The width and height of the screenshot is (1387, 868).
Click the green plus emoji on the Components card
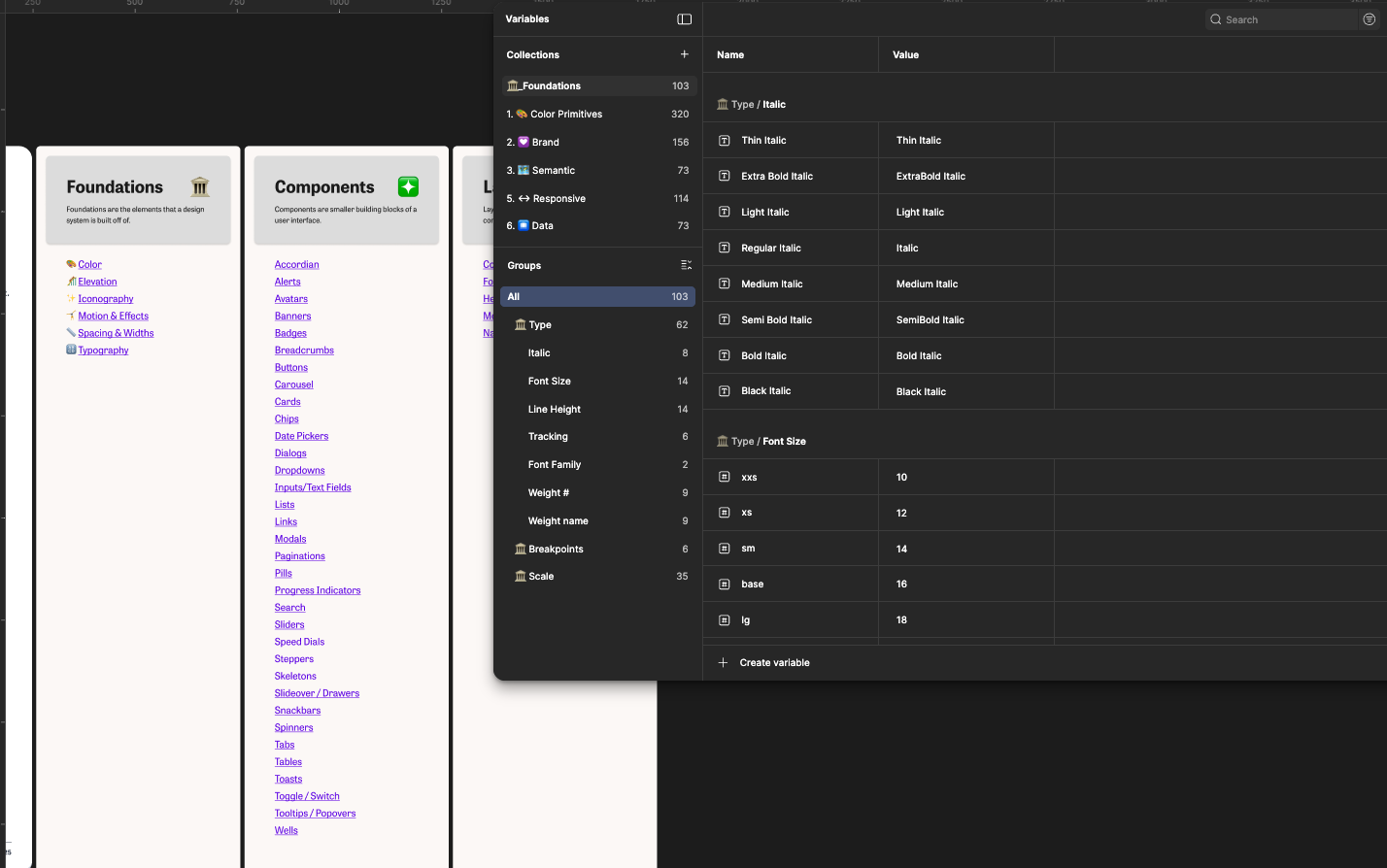click(x=407, y=186)
